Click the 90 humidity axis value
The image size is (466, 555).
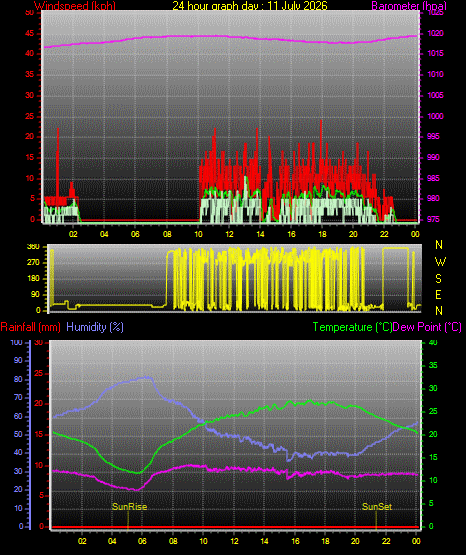pos(18,361)
